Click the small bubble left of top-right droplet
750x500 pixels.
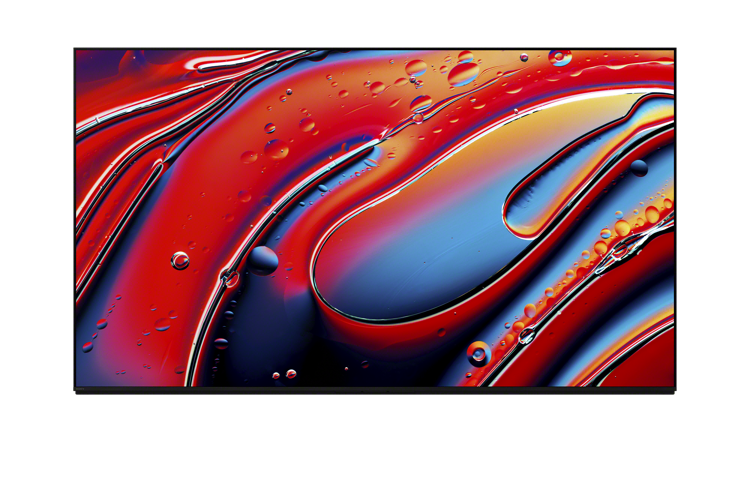(x=524, y=57)
